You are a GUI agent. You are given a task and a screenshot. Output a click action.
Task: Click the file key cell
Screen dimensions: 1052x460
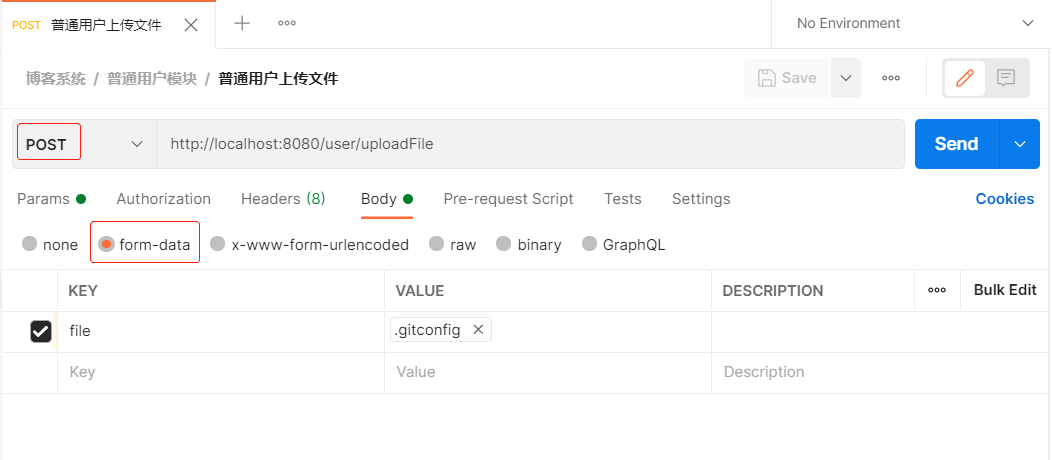click(x=221, y=331)
